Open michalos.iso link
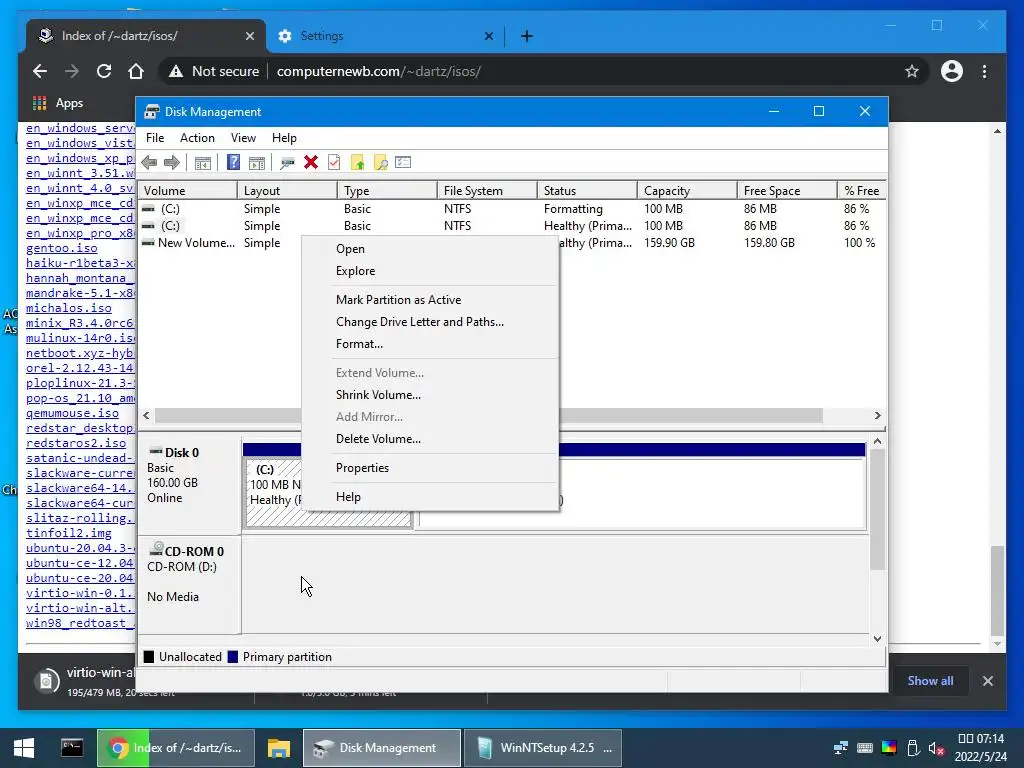This screenshot has height=768, width=1024. point(69,308)
